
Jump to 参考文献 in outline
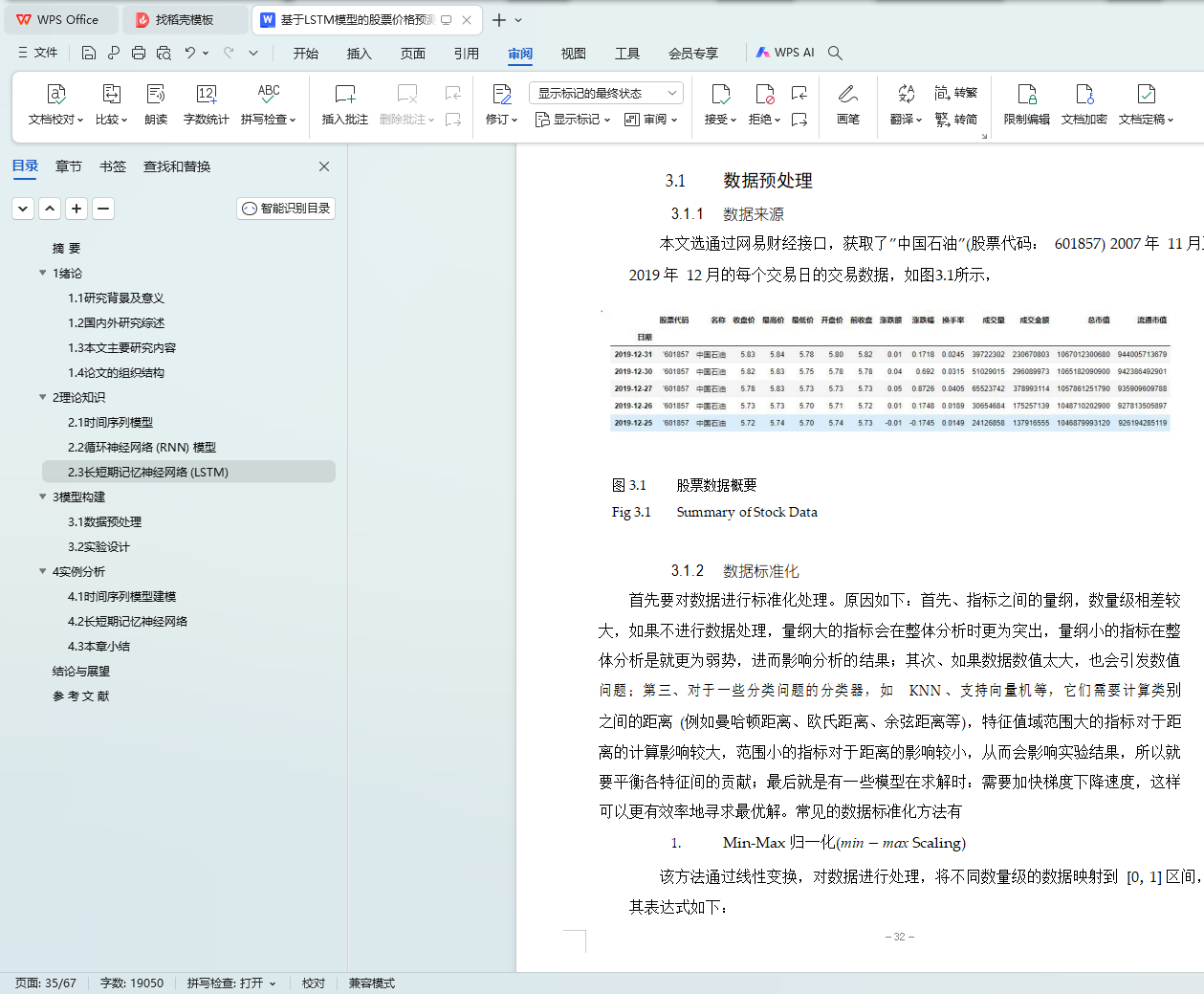coord(81,696)
